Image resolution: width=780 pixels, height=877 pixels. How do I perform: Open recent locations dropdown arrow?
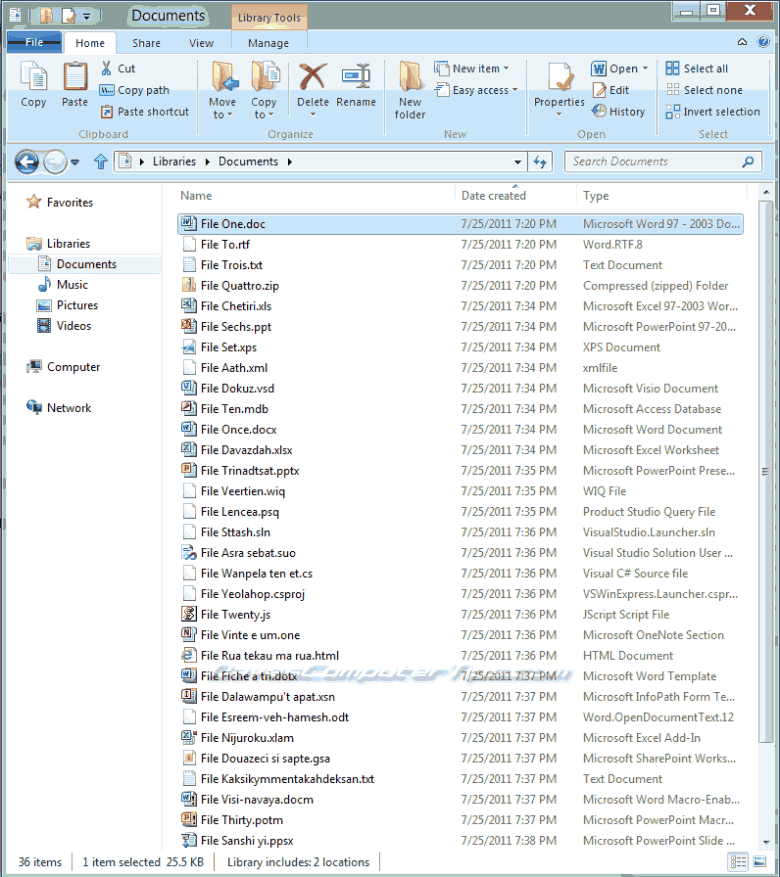pos(75,162)
